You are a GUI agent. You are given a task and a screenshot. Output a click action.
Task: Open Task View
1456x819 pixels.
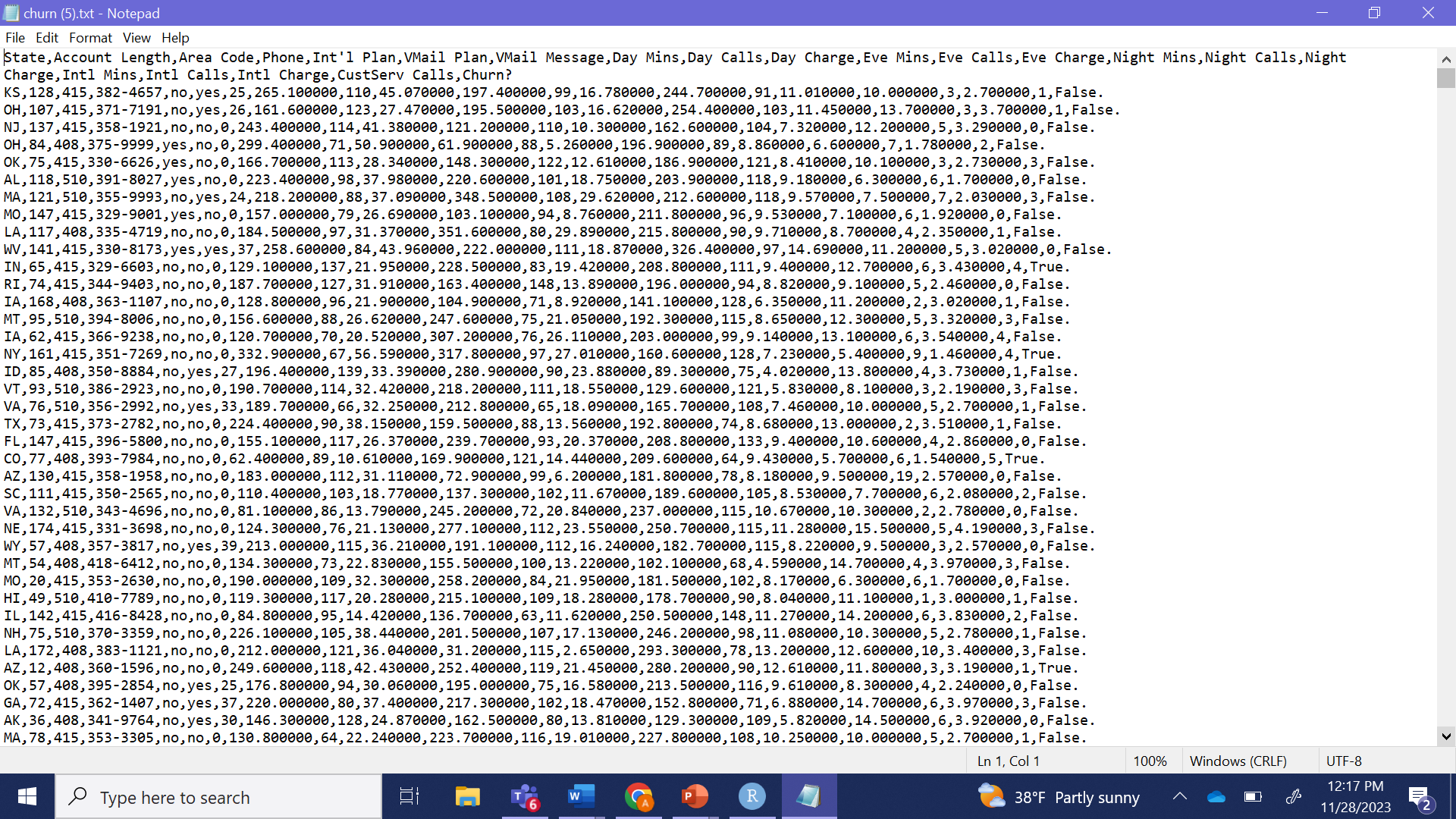tap(409, 796)
